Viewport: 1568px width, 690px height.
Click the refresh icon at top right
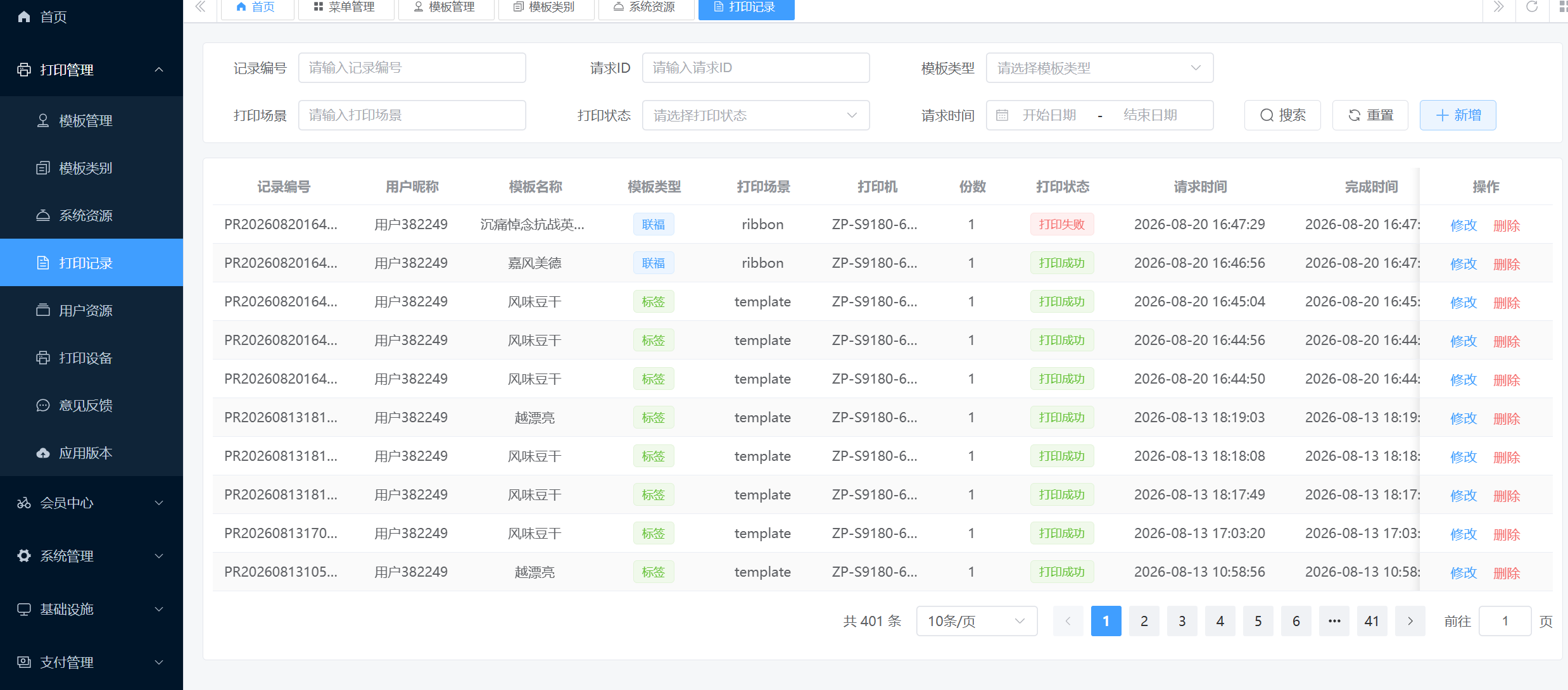(1532, 7)
